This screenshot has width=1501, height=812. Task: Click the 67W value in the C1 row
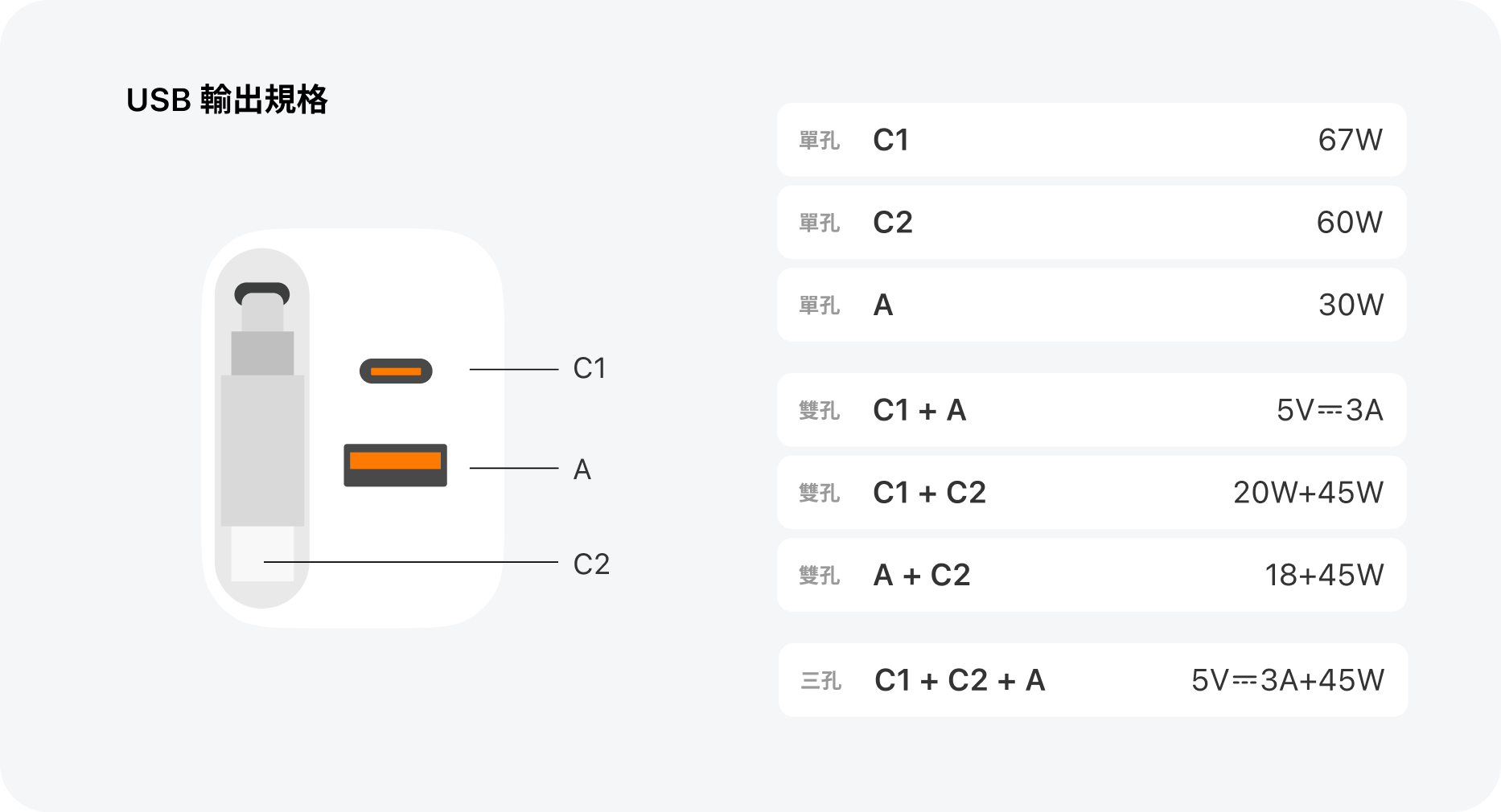point(1350,141)
